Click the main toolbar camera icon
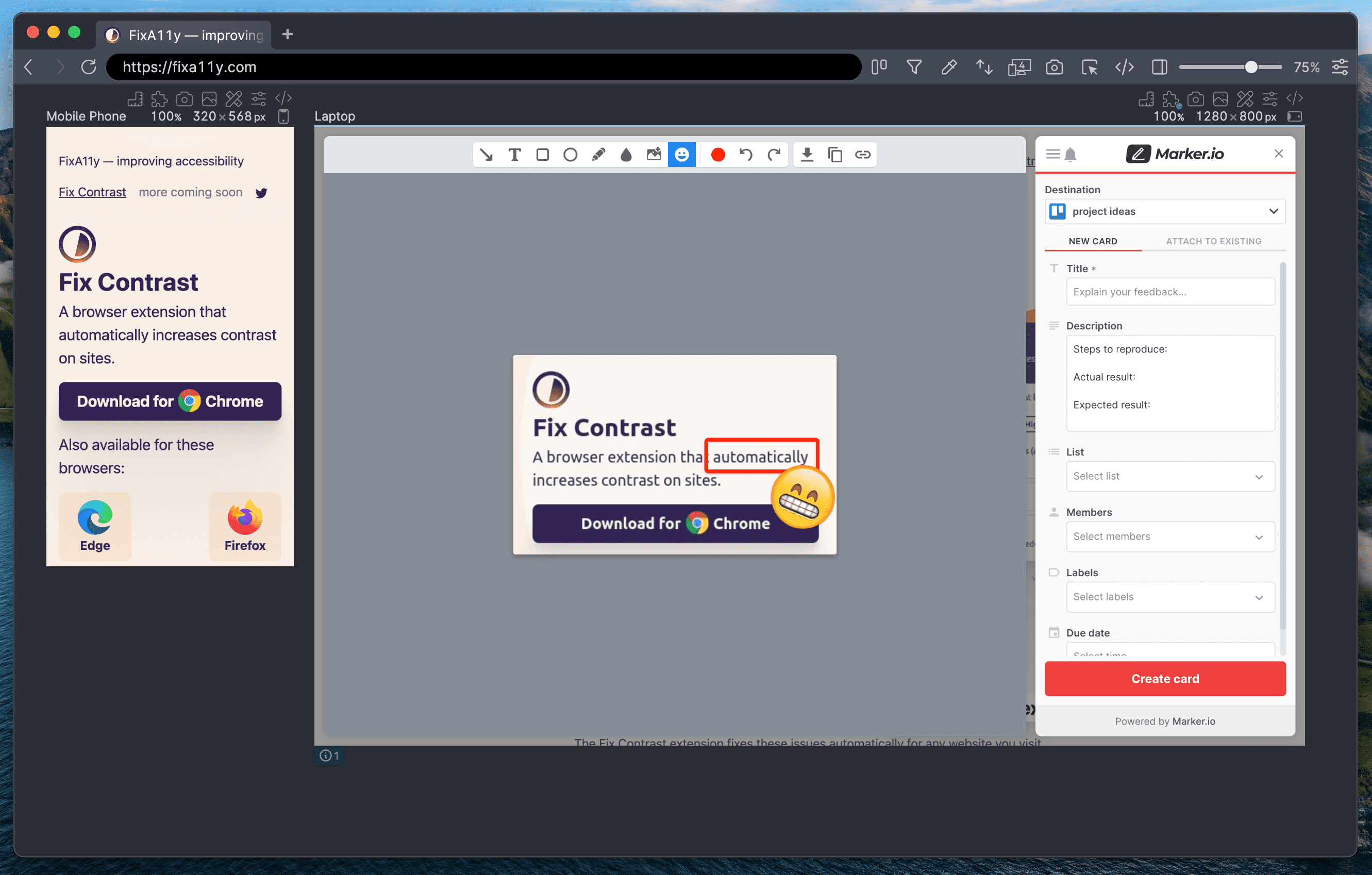This screenshot has width=1372, height=875. (1054, 67)
